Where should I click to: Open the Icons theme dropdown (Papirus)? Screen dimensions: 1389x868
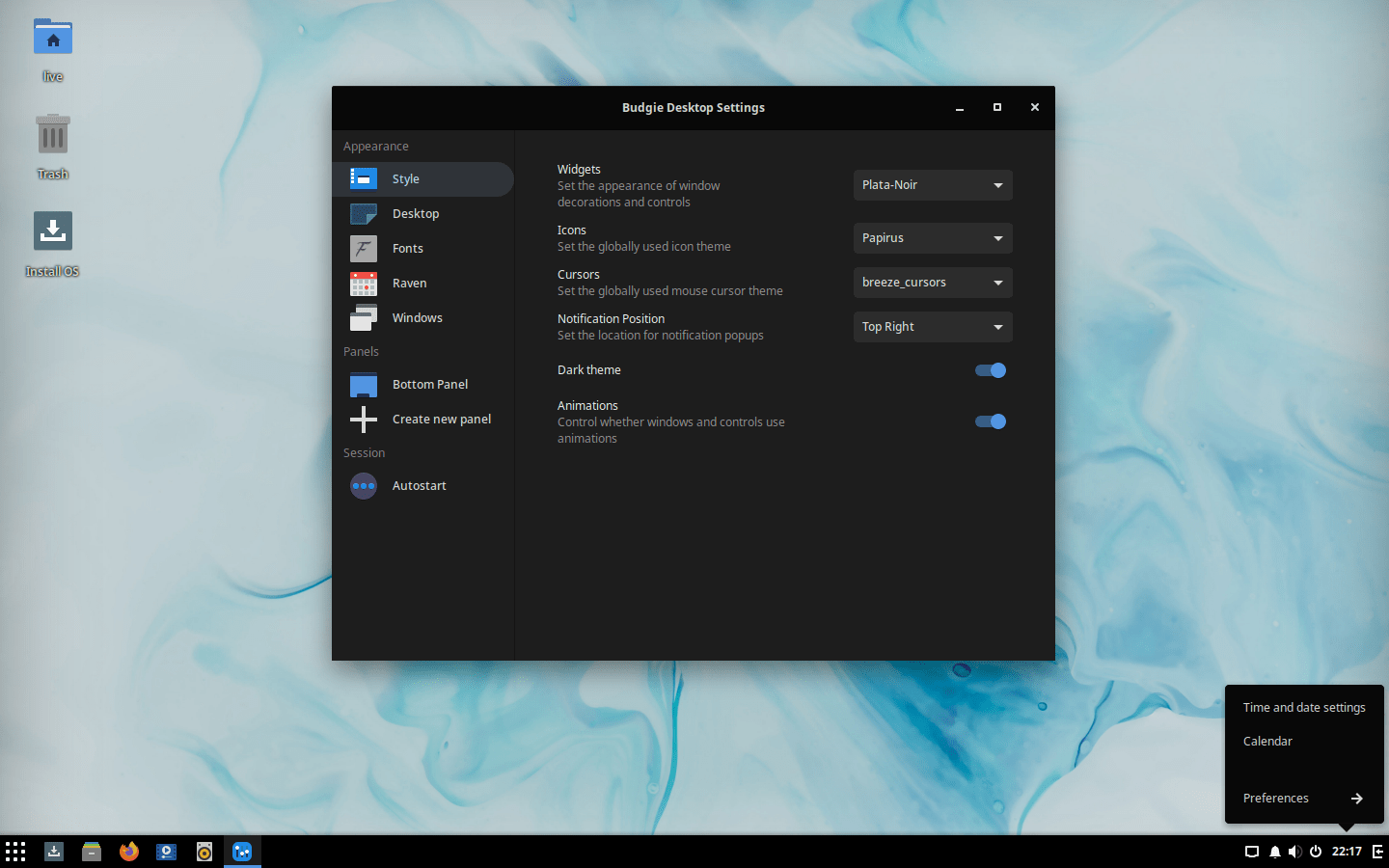[x=933, y=238]
